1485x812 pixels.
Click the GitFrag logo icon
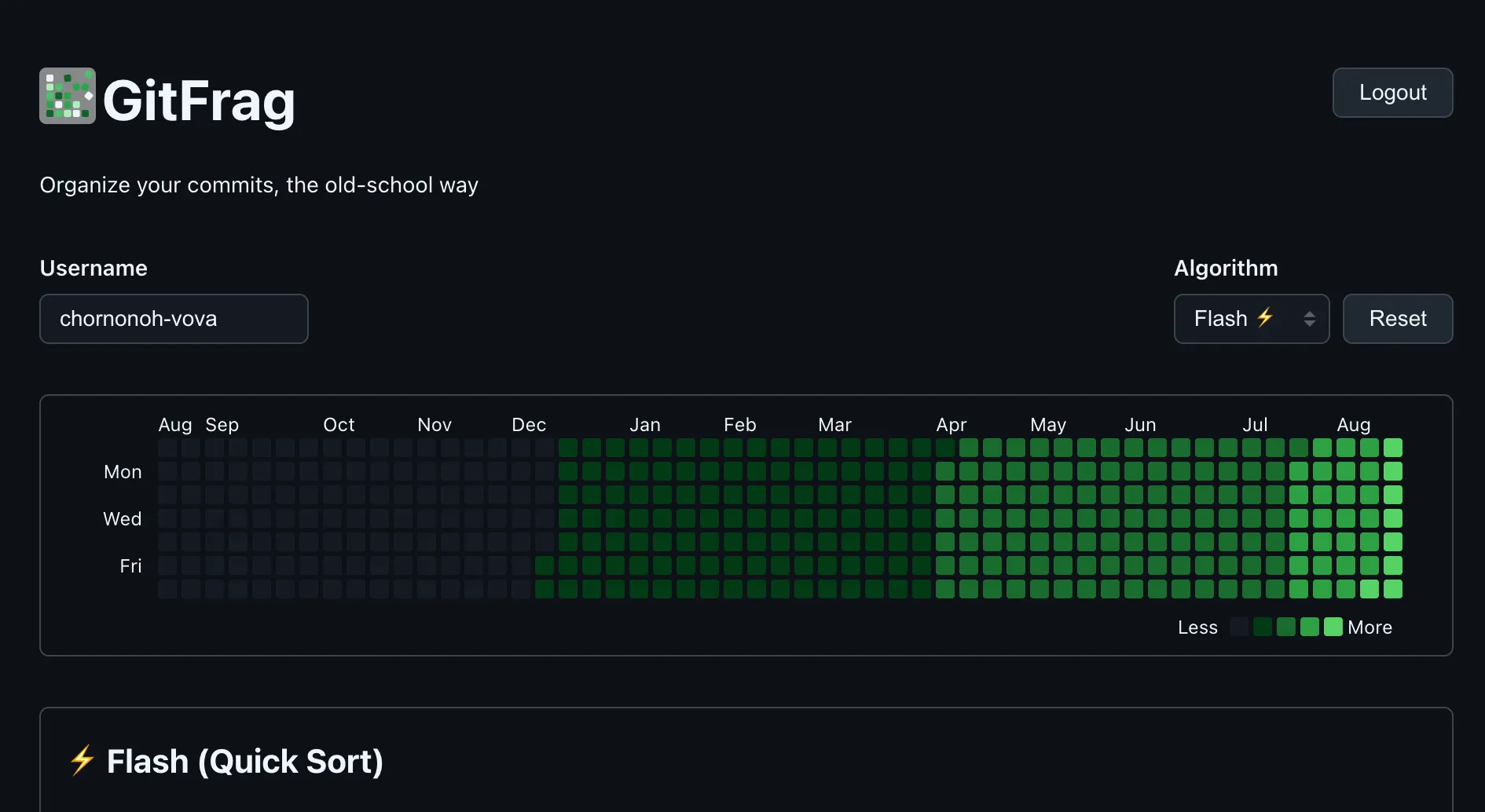(67, 95)
